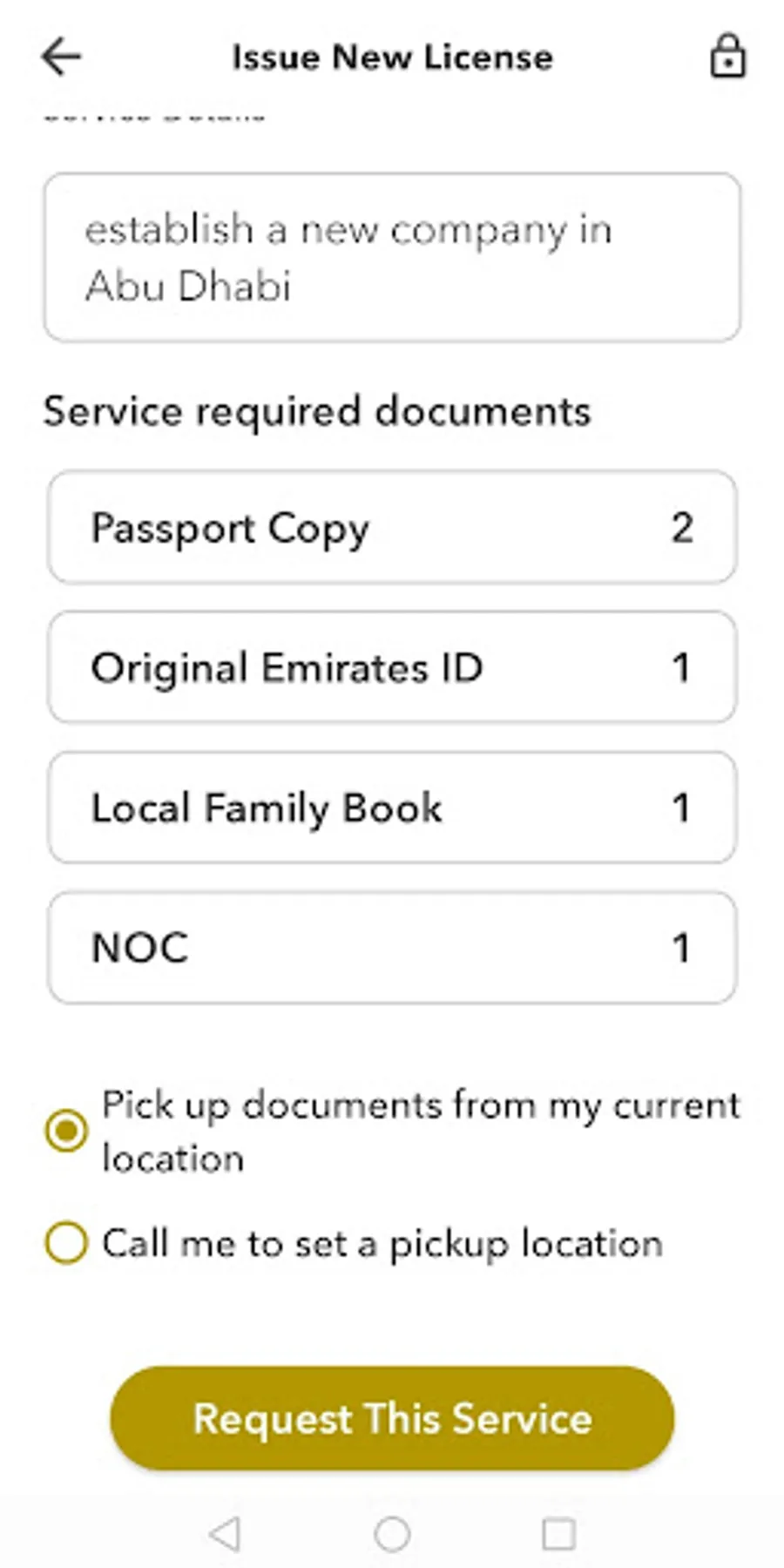
Task: Open the NOC document row
Action: (392, 948)
